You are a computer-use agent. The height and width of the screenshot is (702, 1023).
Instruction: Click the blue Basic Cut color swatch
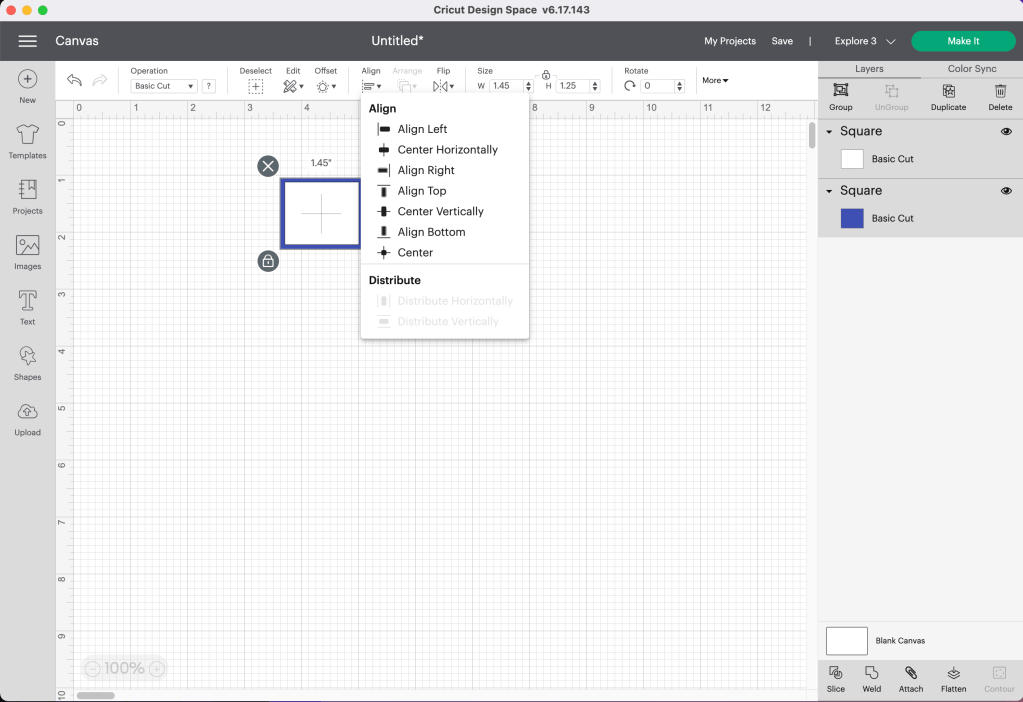[x=852, y=218]
